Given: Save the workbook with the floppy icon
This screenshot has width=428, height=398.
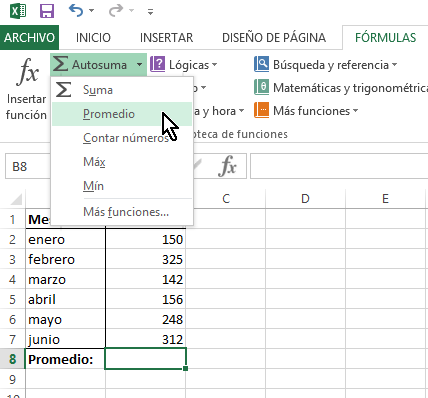Looking at the screenshot, I should (x=47, y=11).
